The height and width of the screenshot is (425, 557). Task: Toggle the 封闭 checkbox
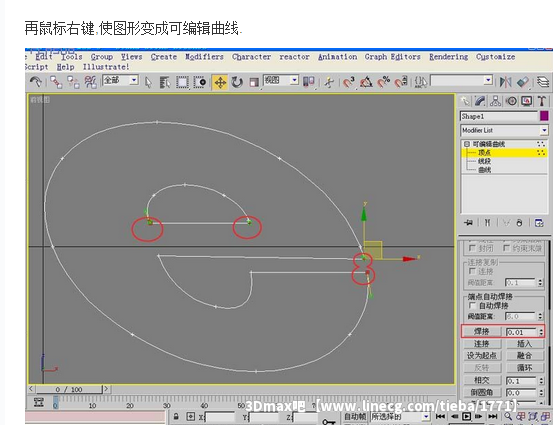[x=472, y=248]
